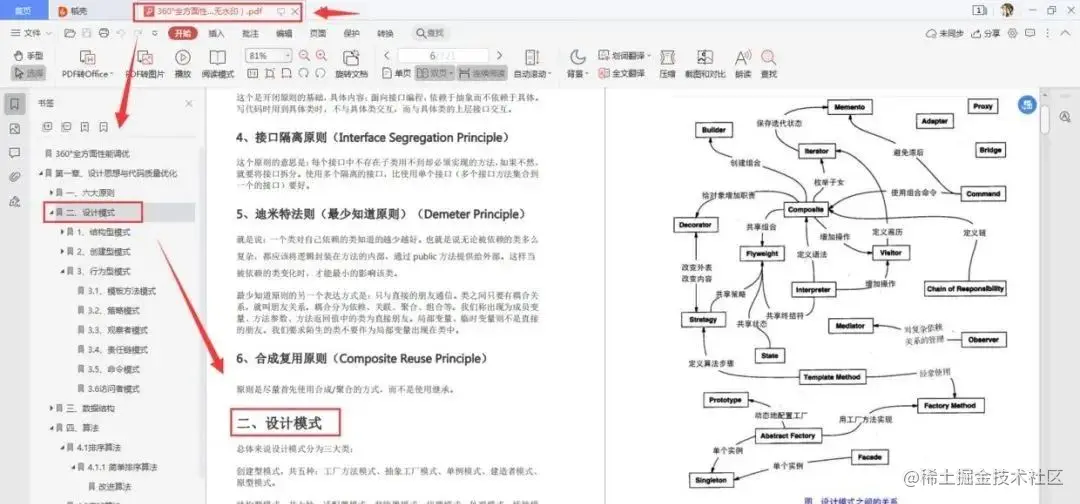Click the 压缩 compress button
The height and width of the screenshot is (504, 1080).
pyautogui.click(x=667, y=64)
